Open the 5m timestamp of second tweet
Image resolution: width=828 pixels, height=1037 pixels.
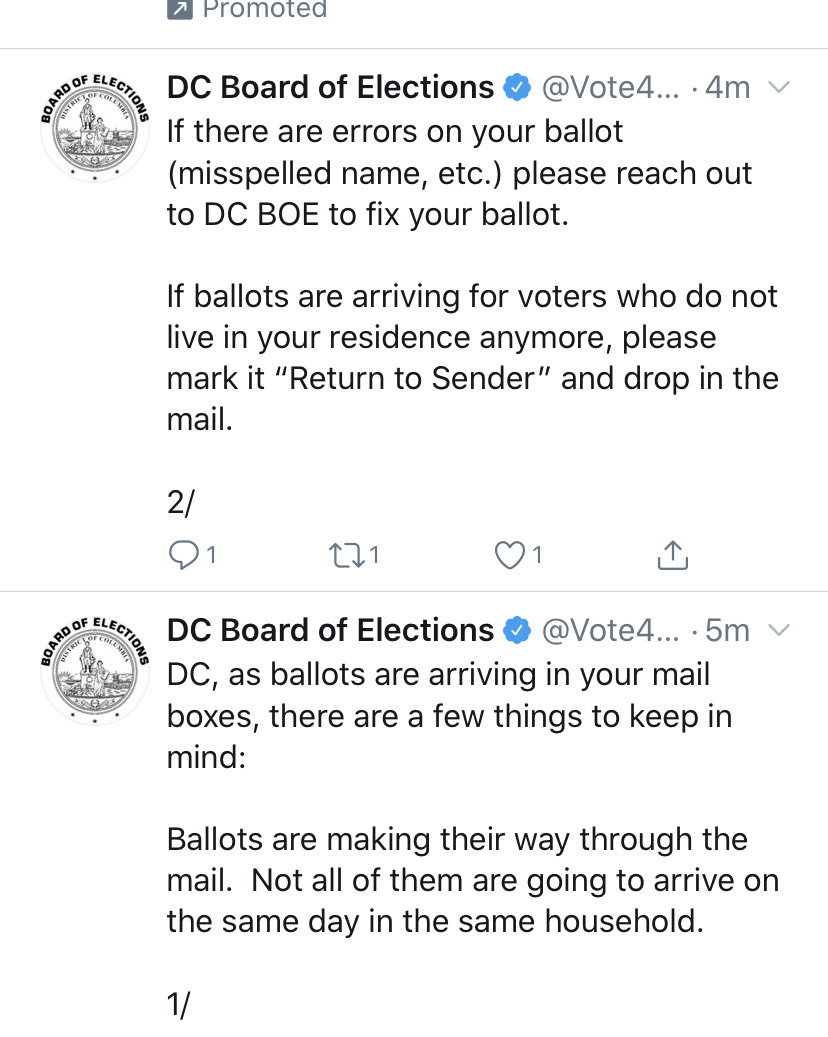pos(727,630)
